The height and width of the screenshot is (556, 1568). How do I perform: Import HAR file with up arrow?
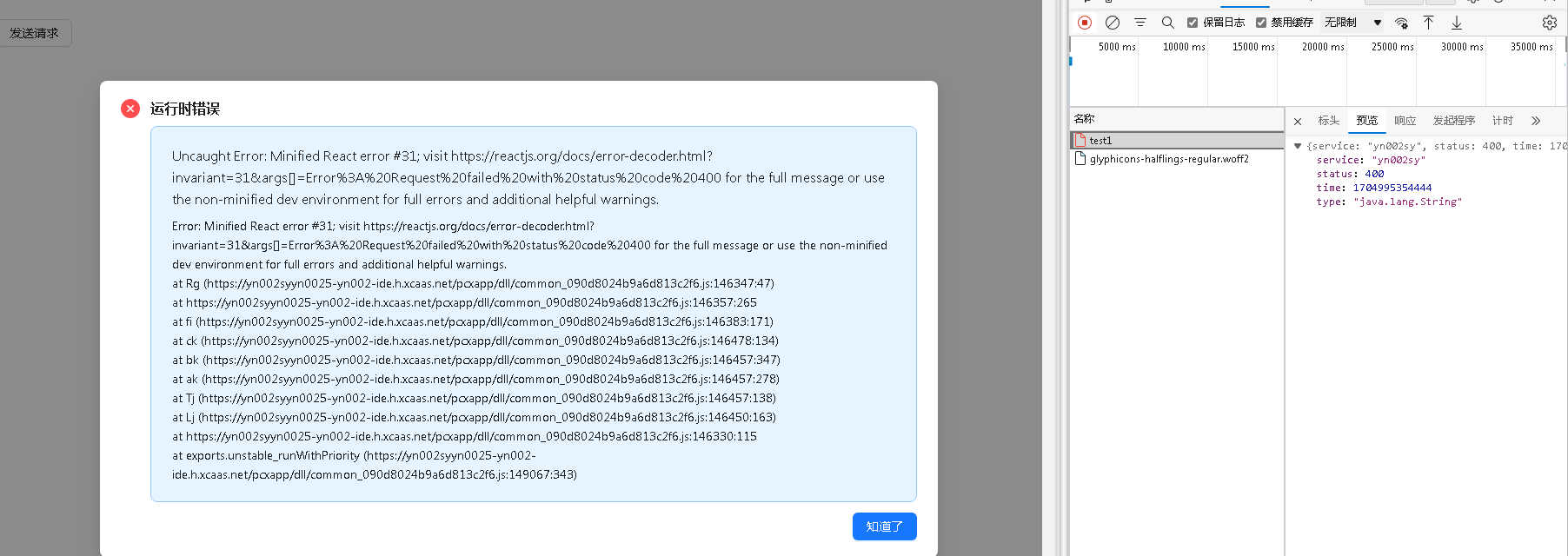point(1428,23)
